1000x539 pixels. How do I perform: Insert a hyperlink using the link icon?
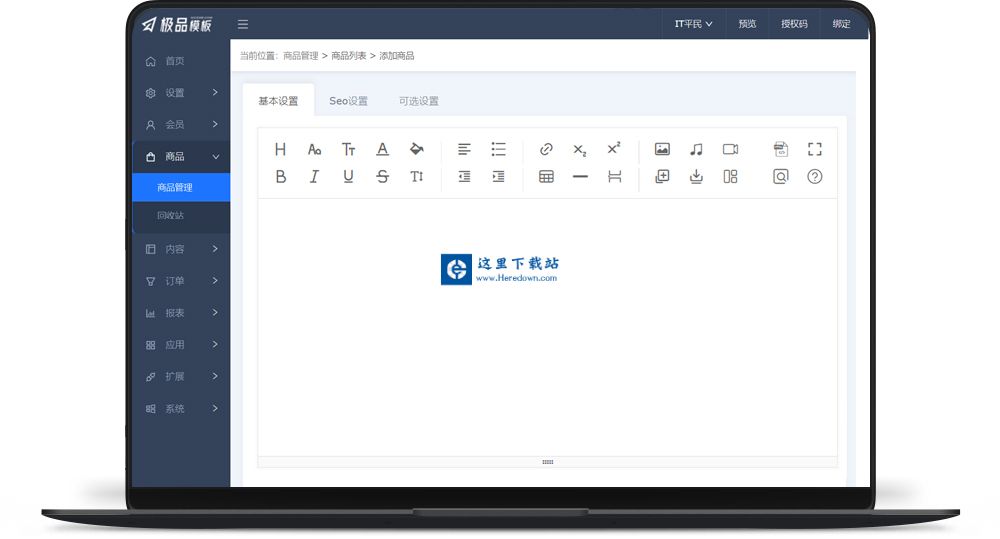[x=546, y=149]
